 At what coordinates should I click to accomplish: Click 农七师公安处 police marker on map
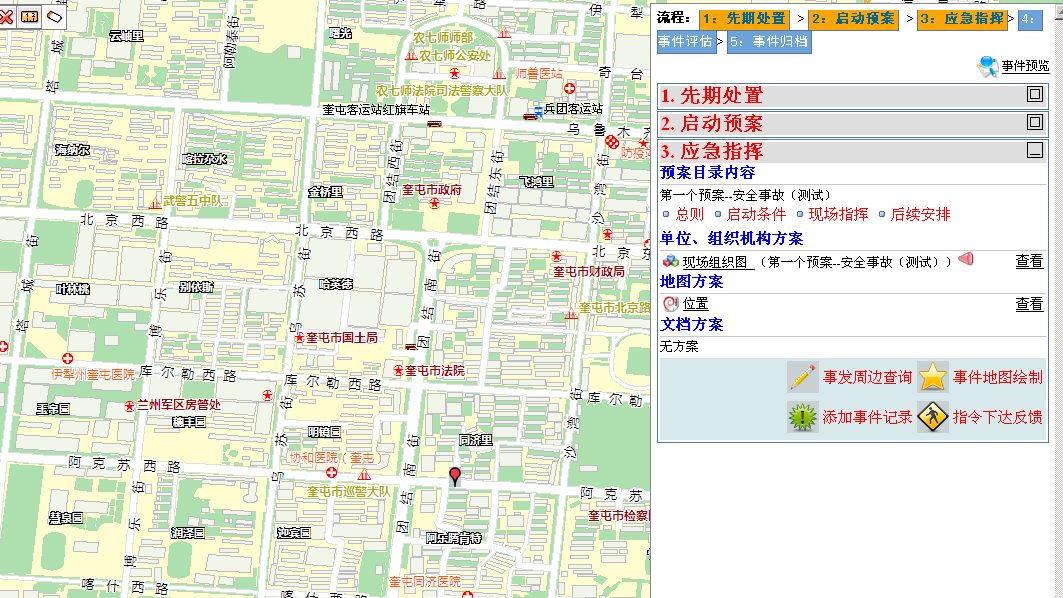[x=411, y=56]
